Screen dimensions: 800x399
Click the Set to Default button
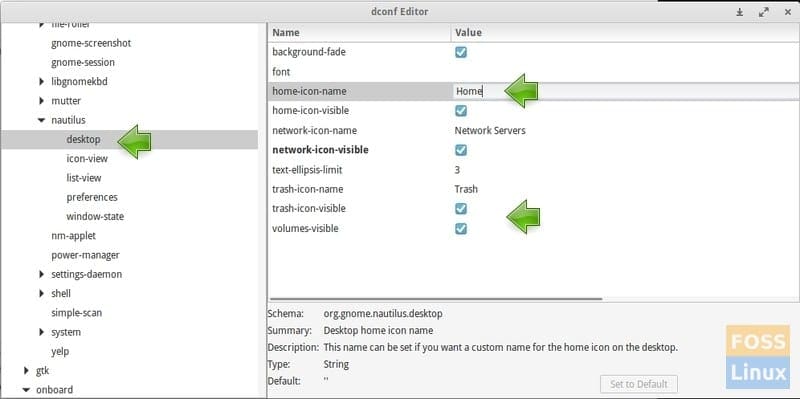tap(639, 384)
